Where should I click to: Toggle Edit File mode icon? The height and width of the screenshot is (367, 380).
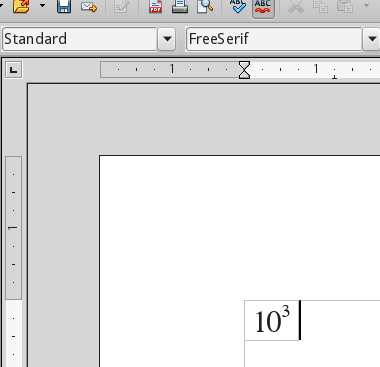tap(121, 6)
